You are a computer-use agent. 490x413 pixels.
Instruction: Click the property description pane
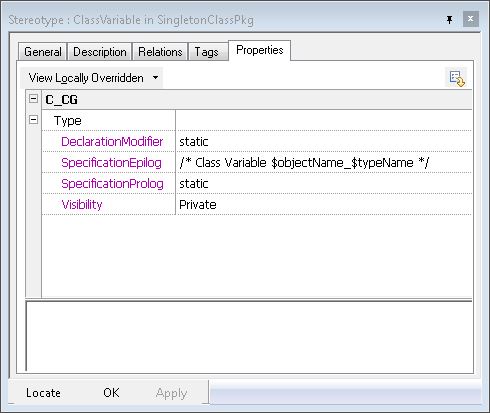(249, 336)
